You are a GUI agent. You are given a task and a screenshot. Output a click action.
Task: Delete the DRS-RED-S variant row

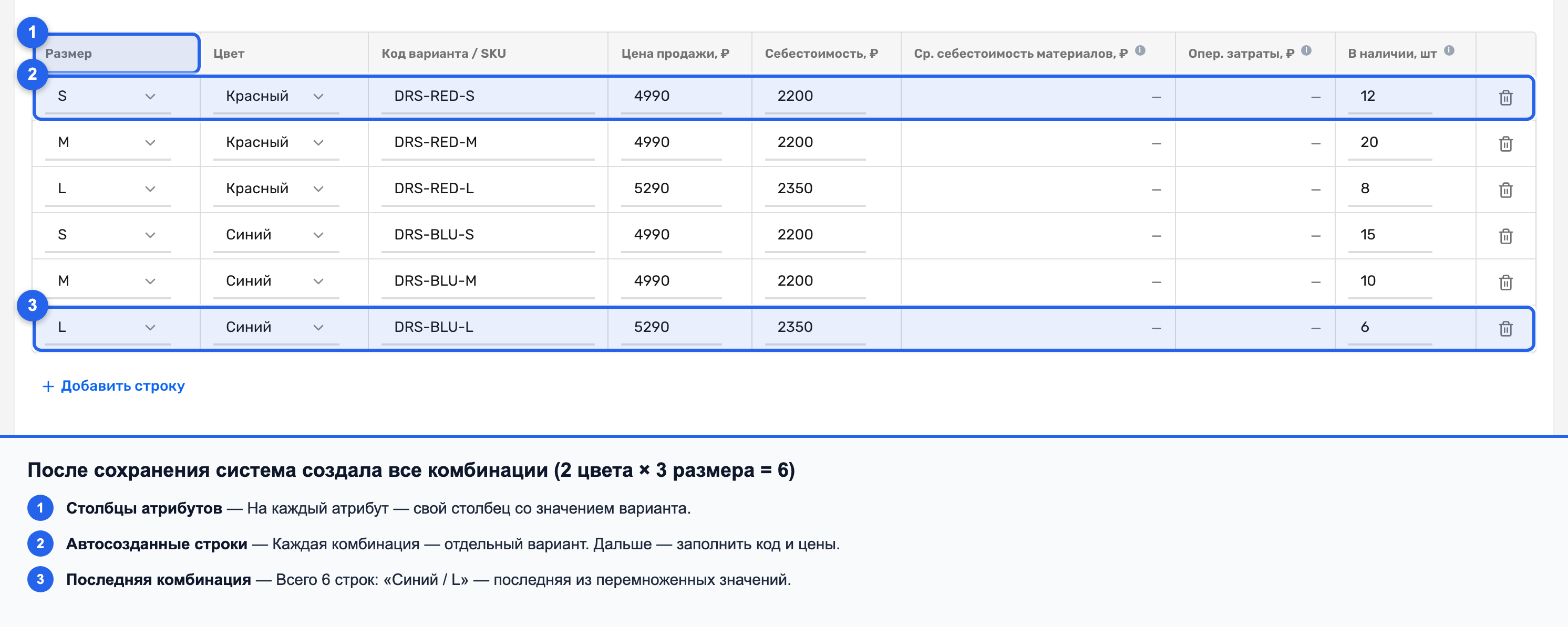[1505, 97]
